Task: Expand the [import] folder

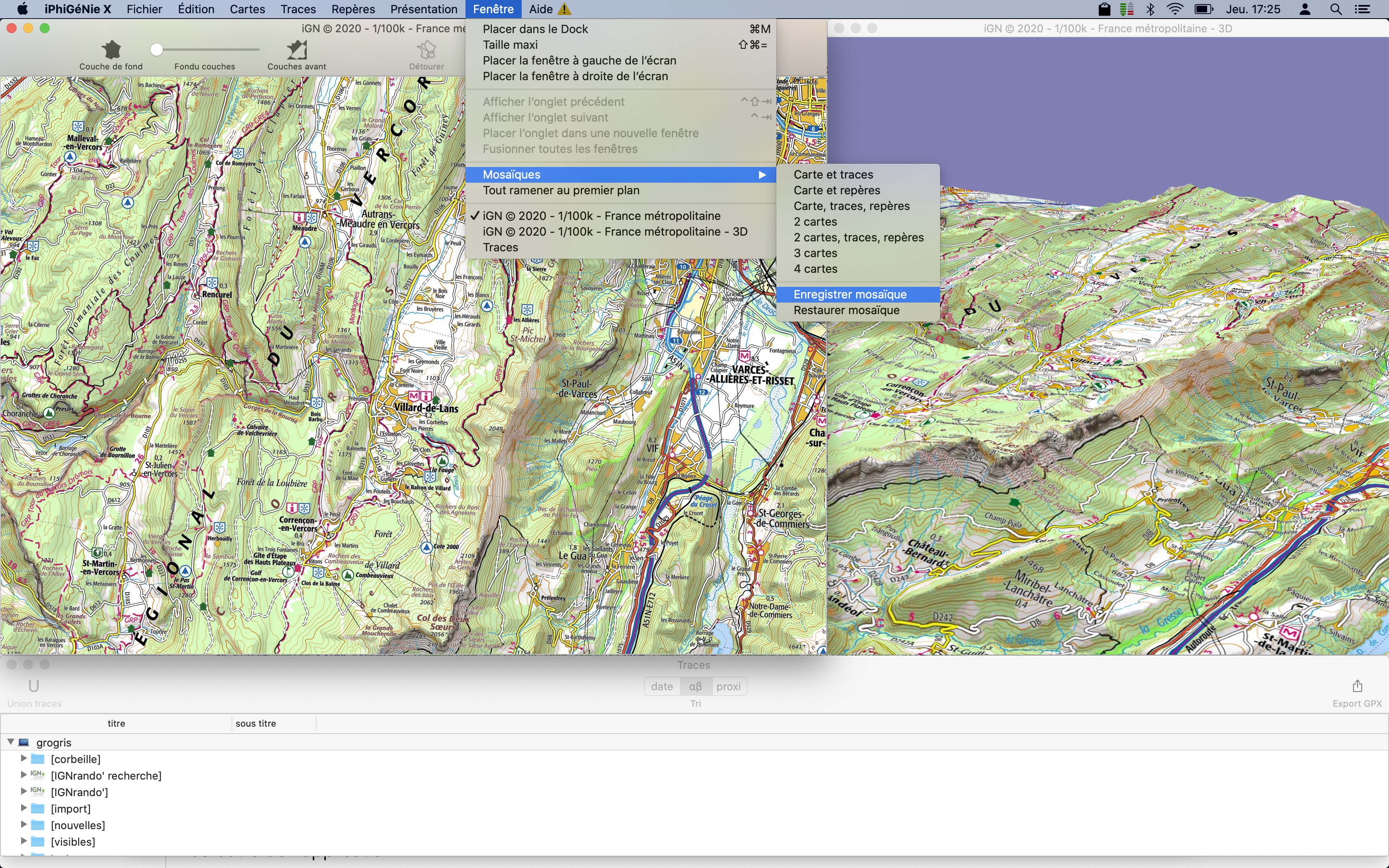Action: point(24,808)
